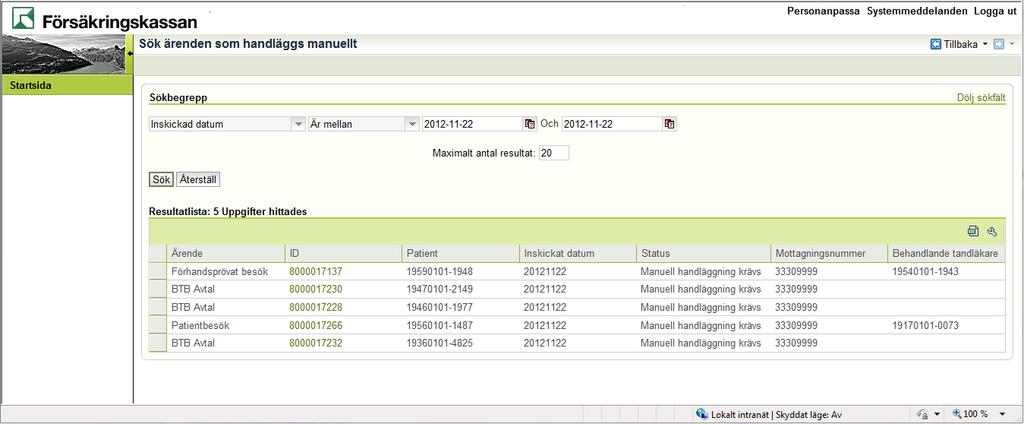Viewport: 1024px width, 424px height.
Task: Click the Dölj sökfält link
Action: click(x=981, y=98)
